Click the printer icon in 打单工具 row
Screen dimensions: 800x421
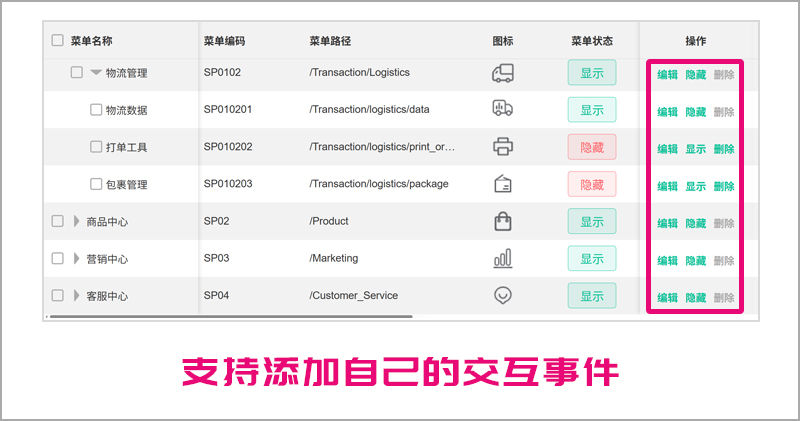pos(503,147)
